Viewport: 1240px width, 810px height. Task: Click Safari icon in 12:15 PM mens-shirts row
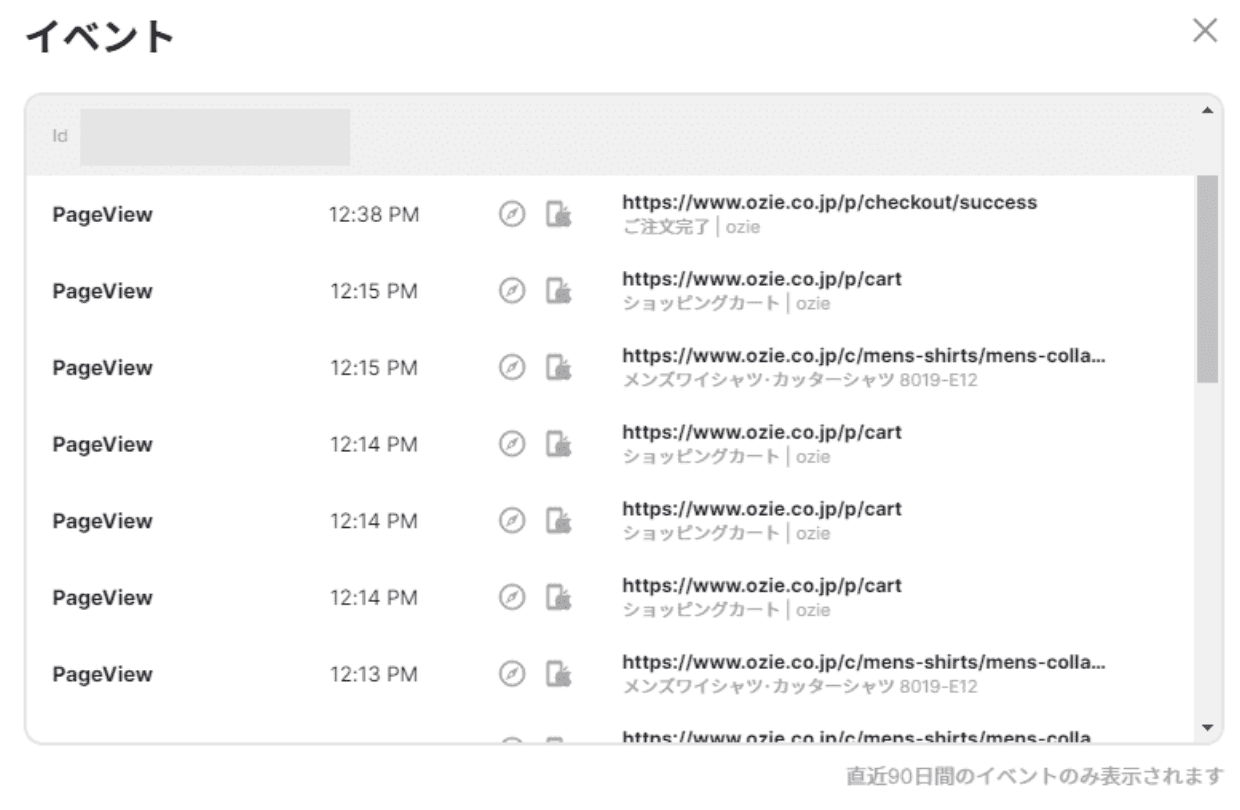[x=511, y=368]
